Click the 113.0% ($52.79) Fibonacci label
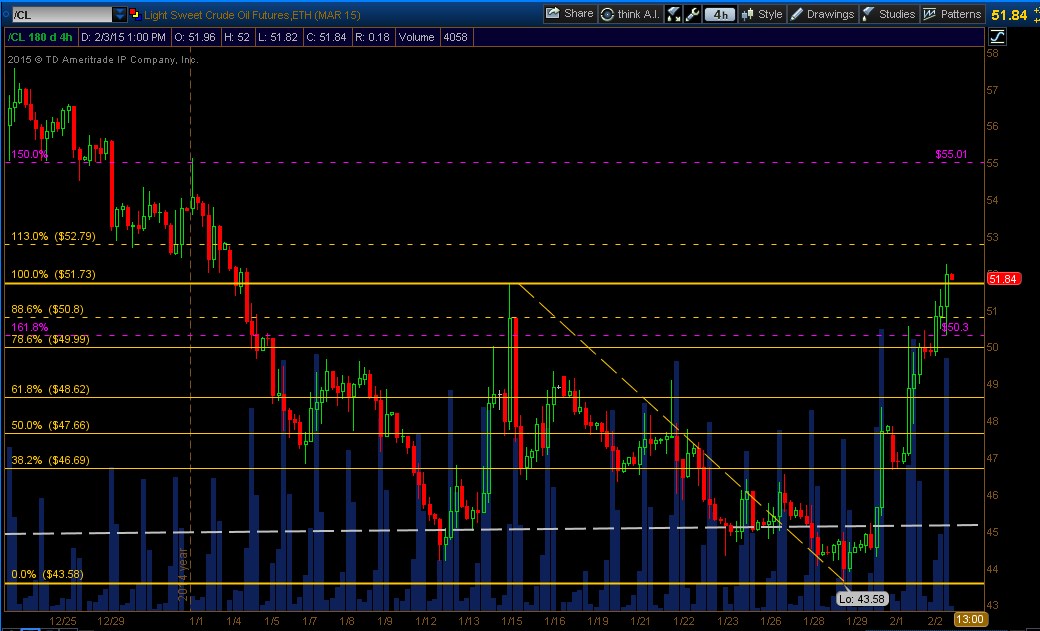The width and height of the screenshot is (1040, 631). click(53, 236)
